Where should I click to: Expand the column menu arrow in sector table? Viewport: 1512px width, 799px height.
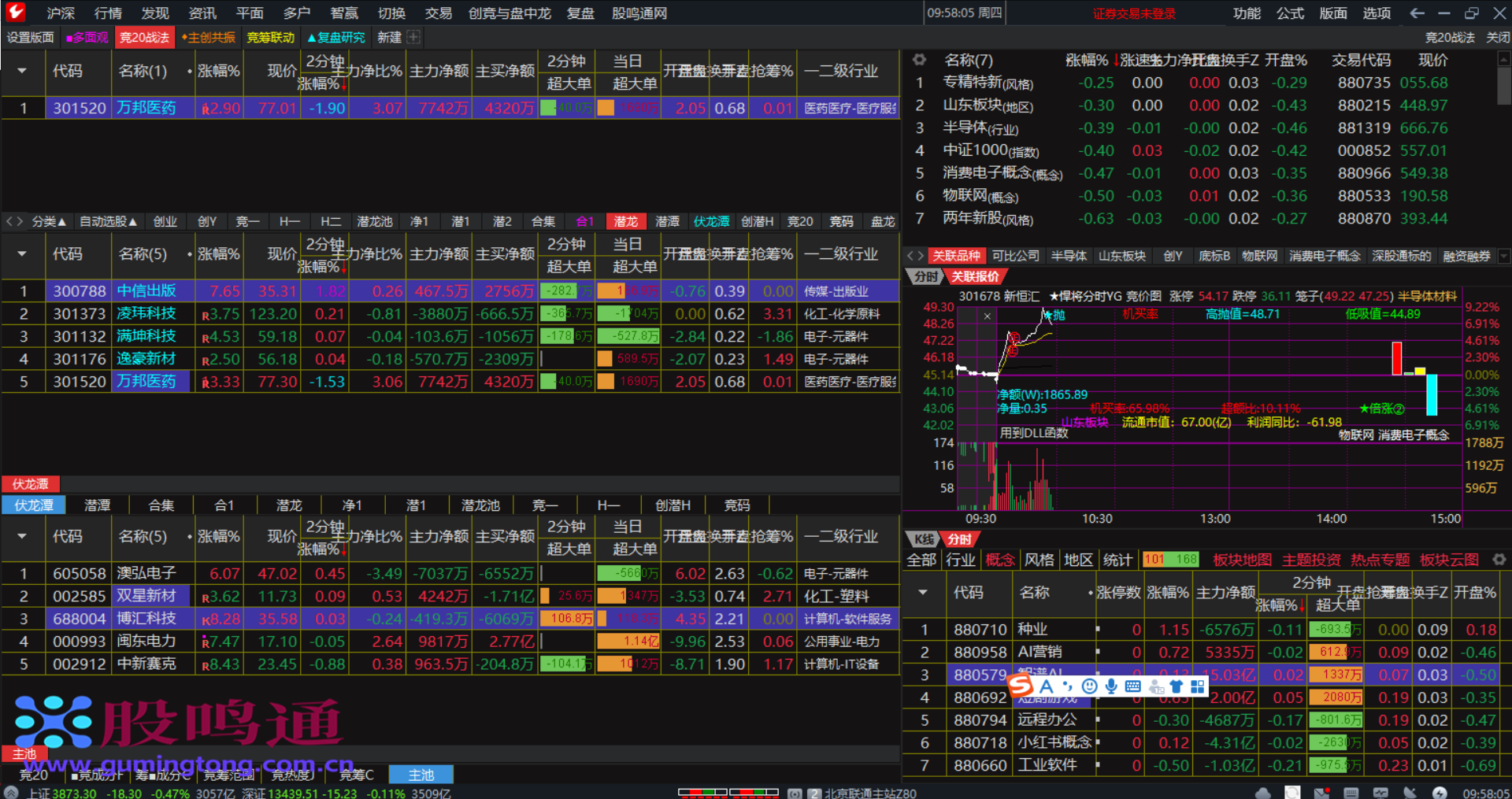(923, 592)
